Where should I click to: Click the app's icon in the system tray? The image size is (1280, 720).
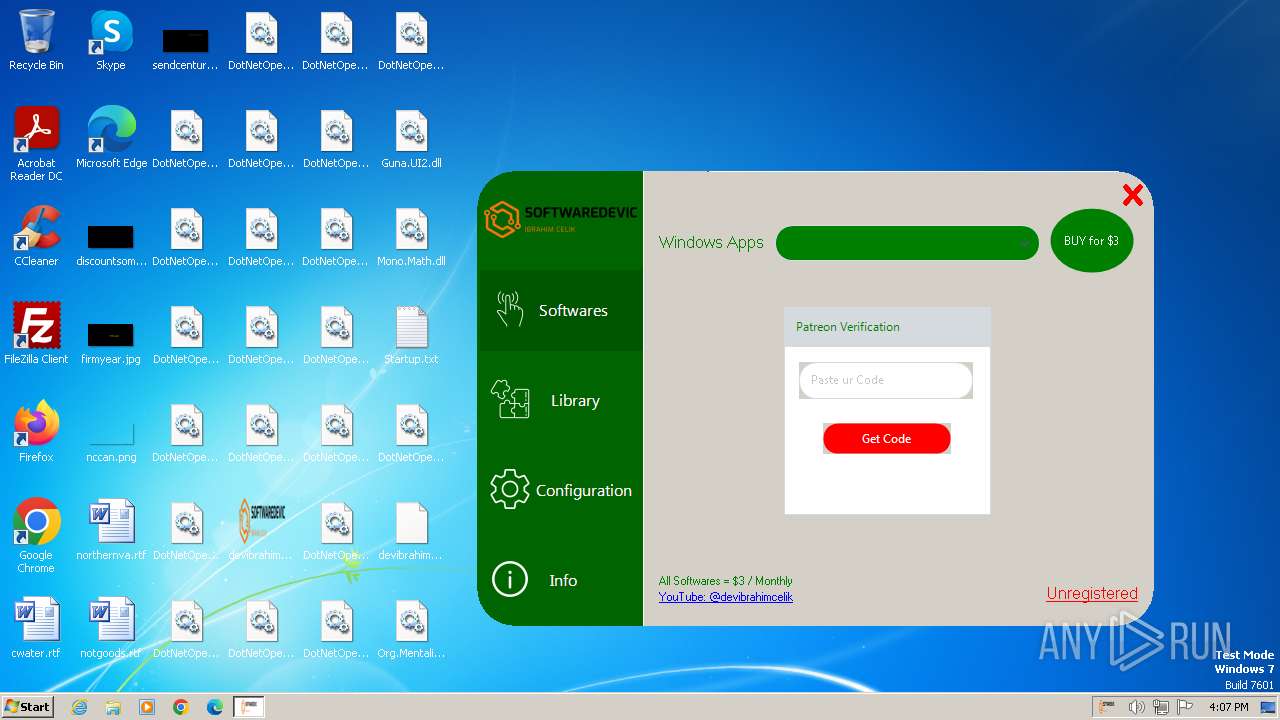point(1107,707)
